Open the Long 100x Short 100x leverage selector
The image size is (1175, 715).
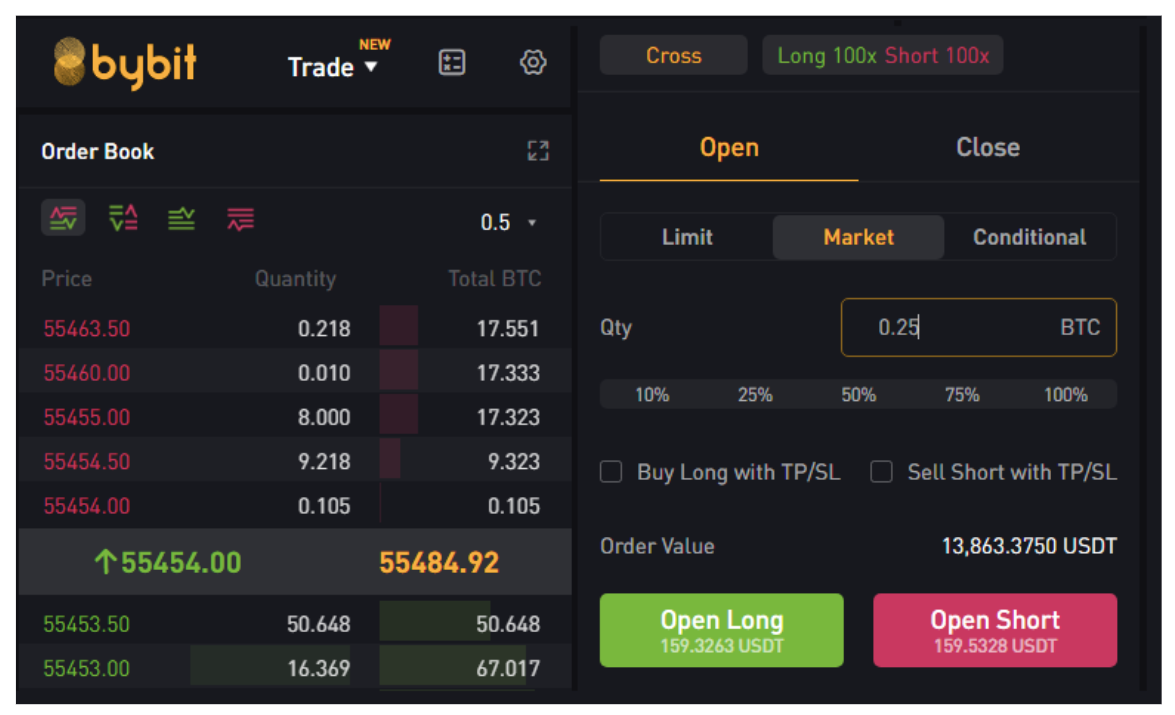click(x=882, y=56)
